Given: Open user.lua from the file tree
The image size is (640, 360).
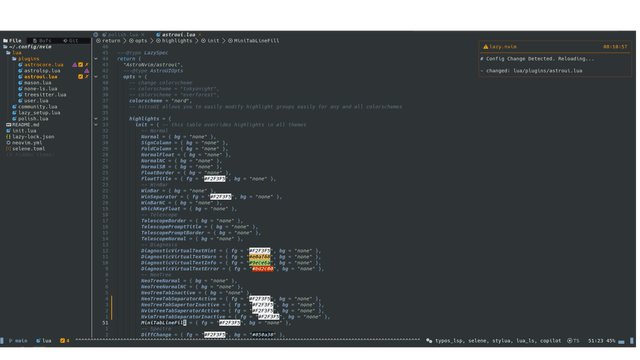Looking at the screenshot, I should [x=33, y=101].
